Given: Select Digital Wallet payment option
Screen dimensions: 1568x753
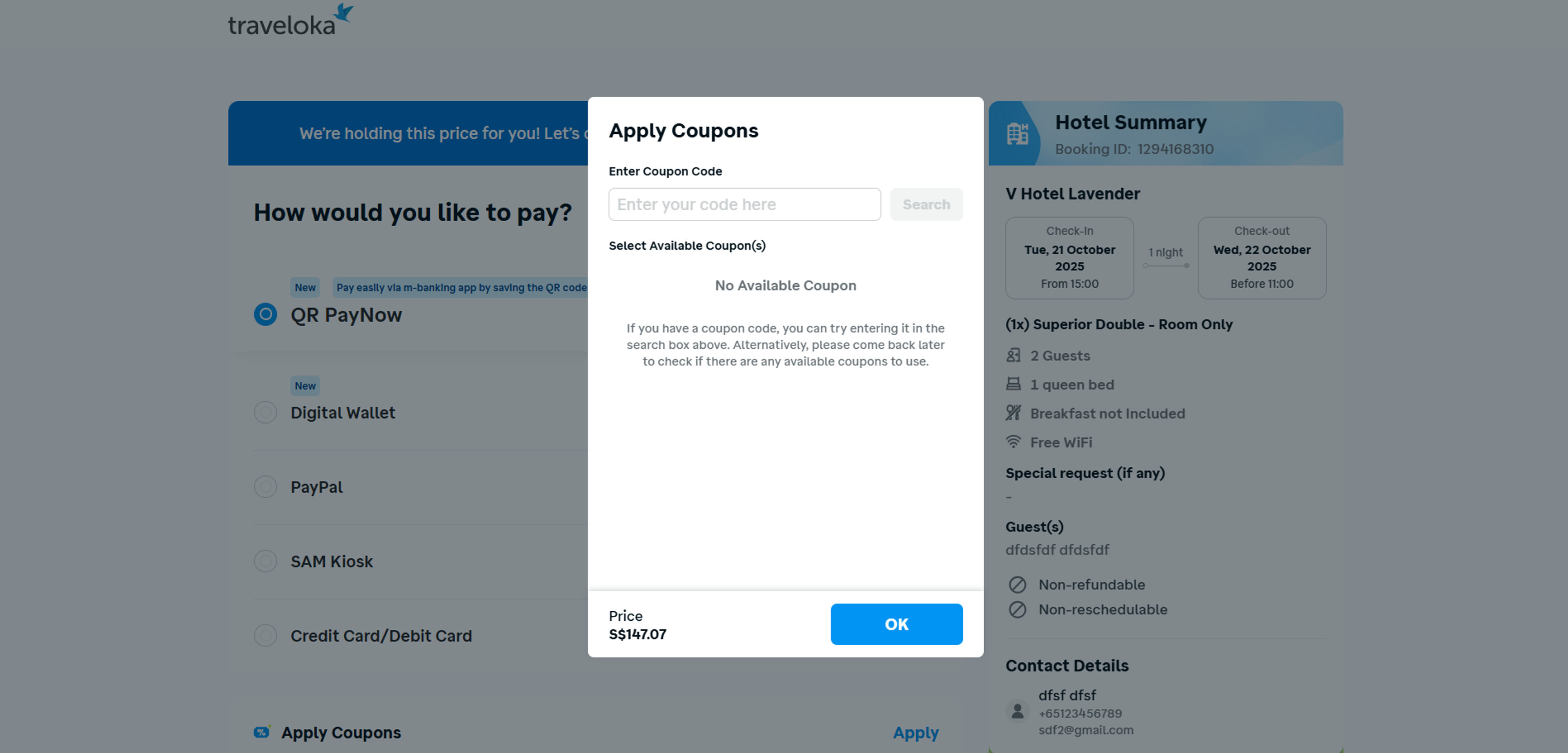Looking at the screenshot, I should [265, 413].
